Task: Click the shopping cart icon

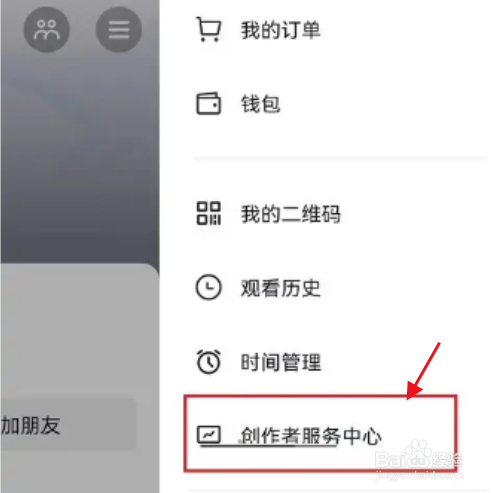Action: [209, 29]
